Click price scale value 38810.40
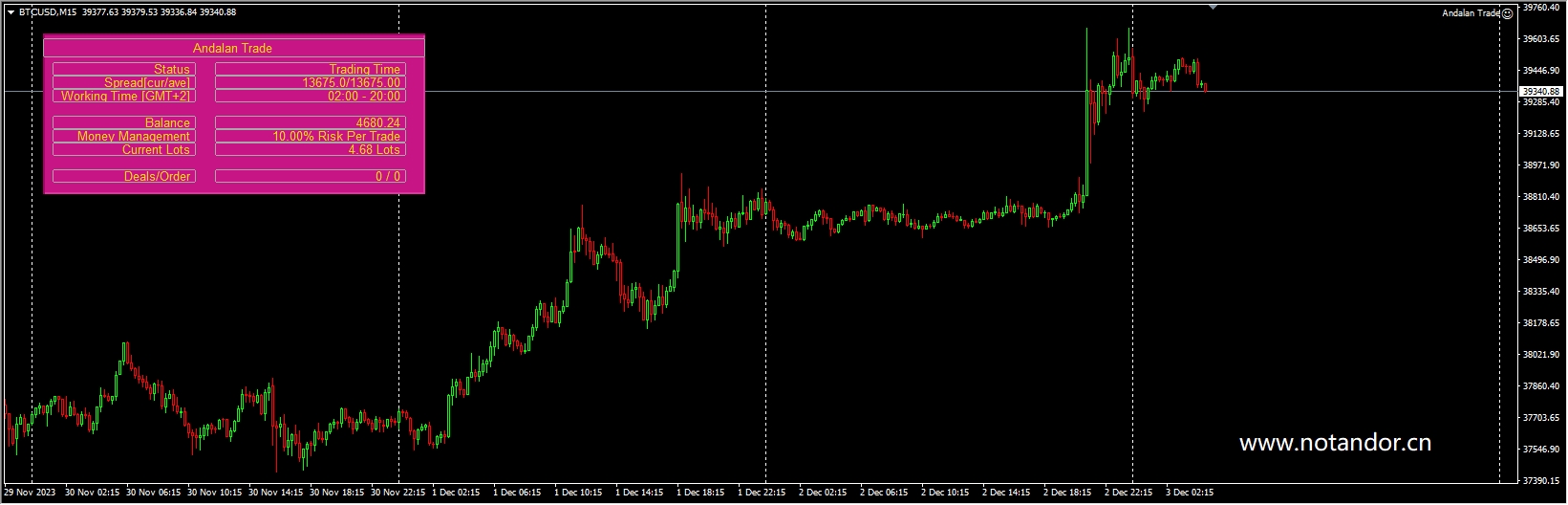This screenshot has width=1568, height=505. 1540,197
